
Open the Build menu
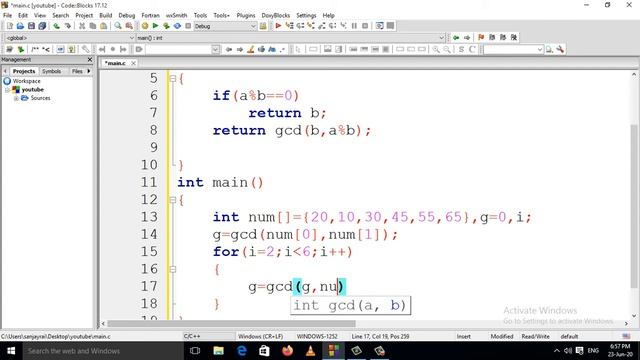[x=105, y=15]
